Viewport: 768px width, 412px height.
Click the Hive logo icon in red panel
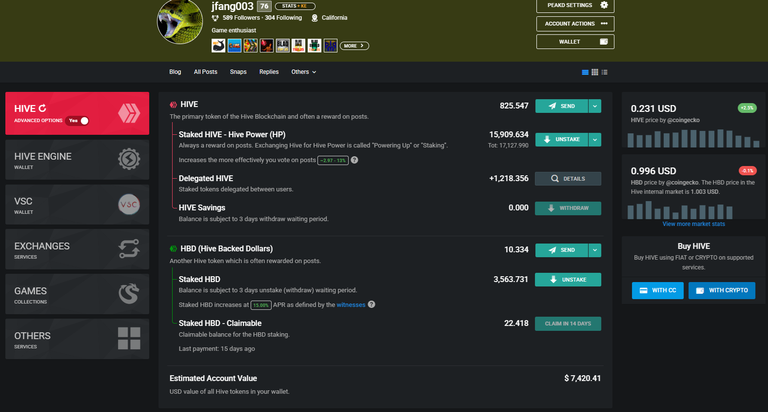click(129, 113)
